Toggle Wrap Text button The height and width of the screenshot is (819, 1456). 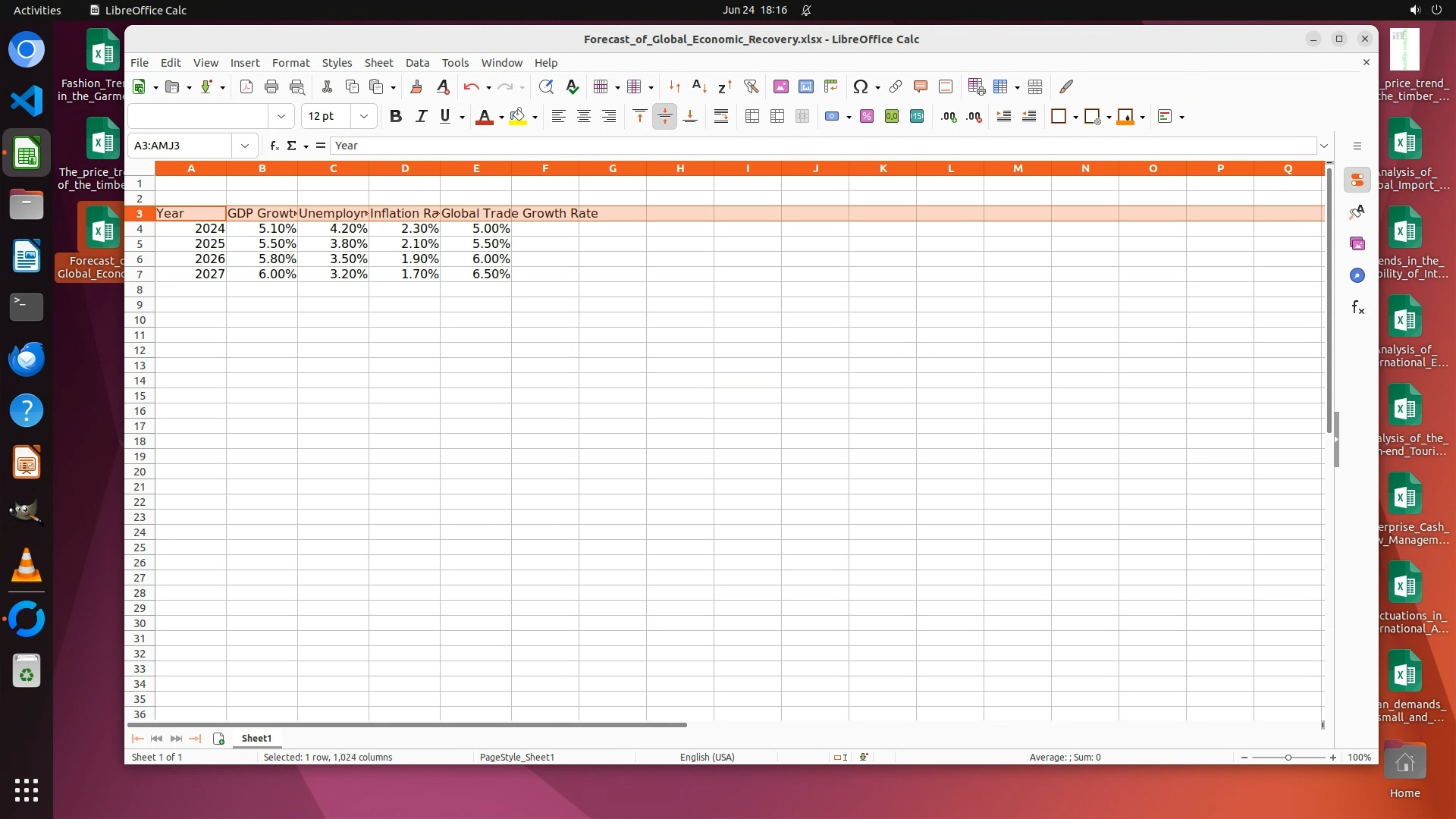pyautogui.click(x=720, y=116)
